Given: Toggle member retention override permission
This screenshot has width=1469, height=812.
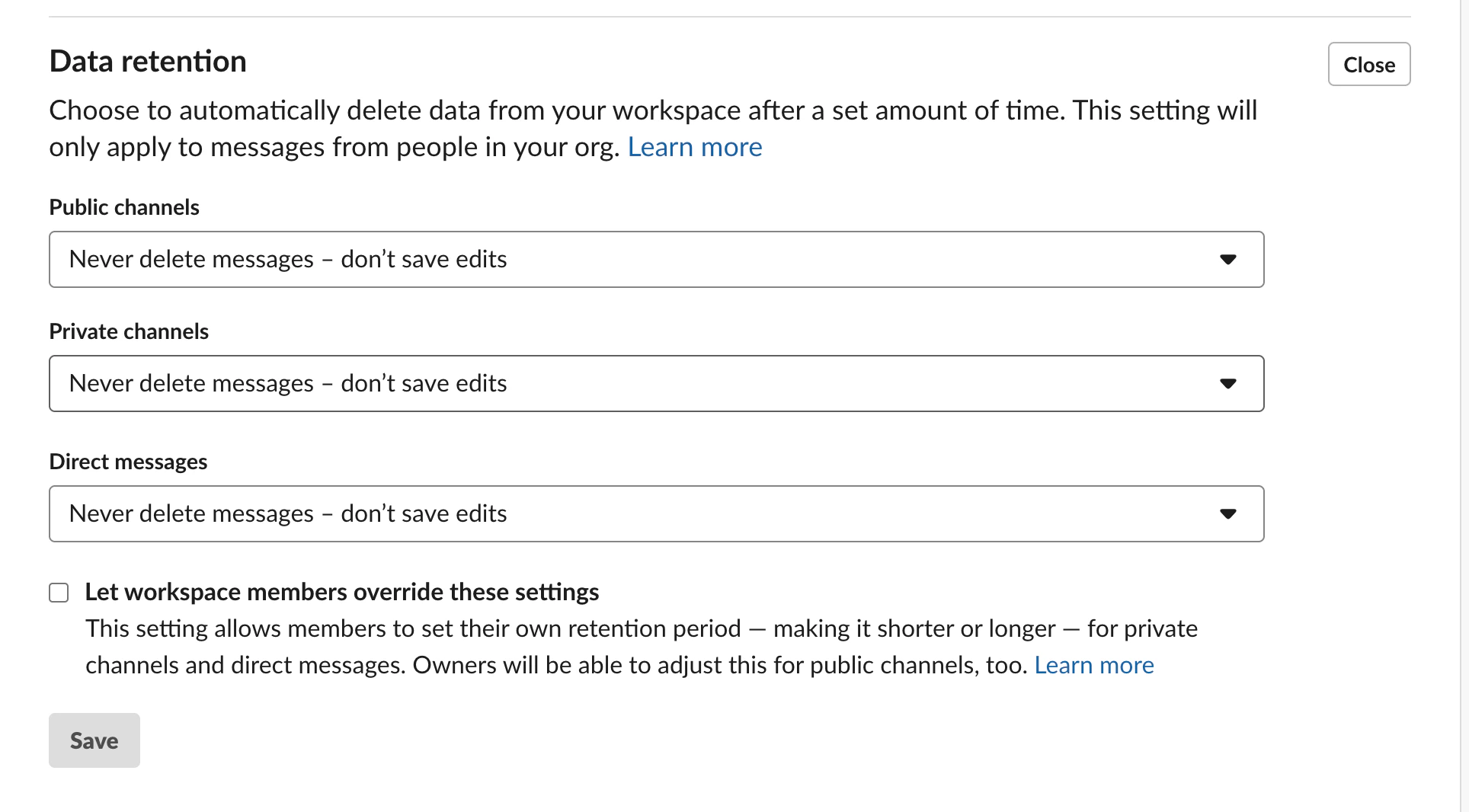Looking at the screenshot, I should pyautogui.click(x=59, y=592).
